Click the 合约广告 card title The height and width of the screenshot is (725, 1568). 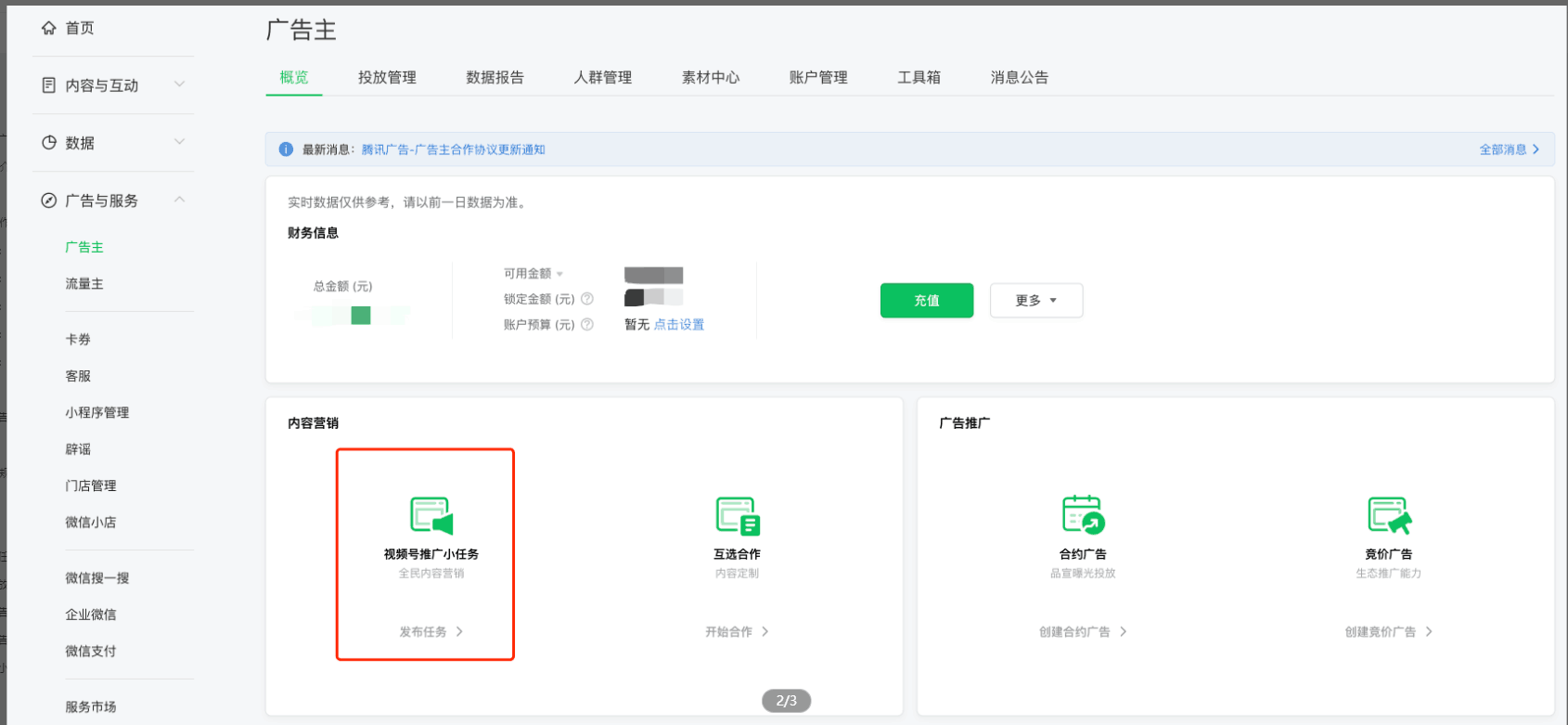(1083, 554)
